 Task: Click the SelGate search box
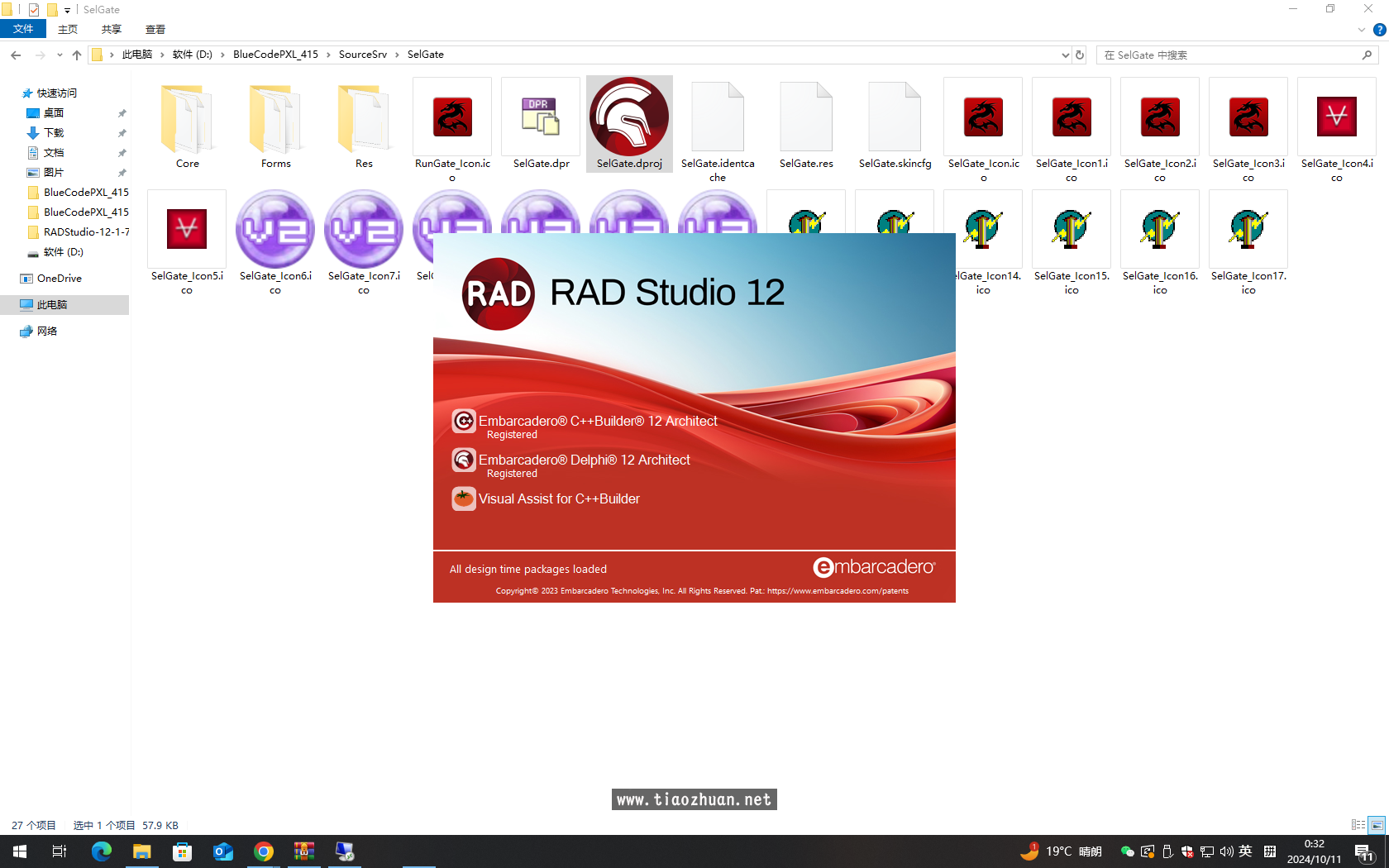pos(1232,55)
